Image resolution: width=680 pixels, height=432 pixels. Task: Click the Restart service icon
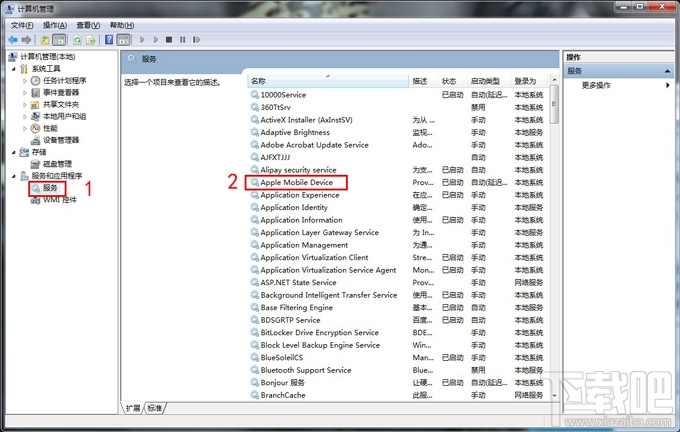point(196,40)
